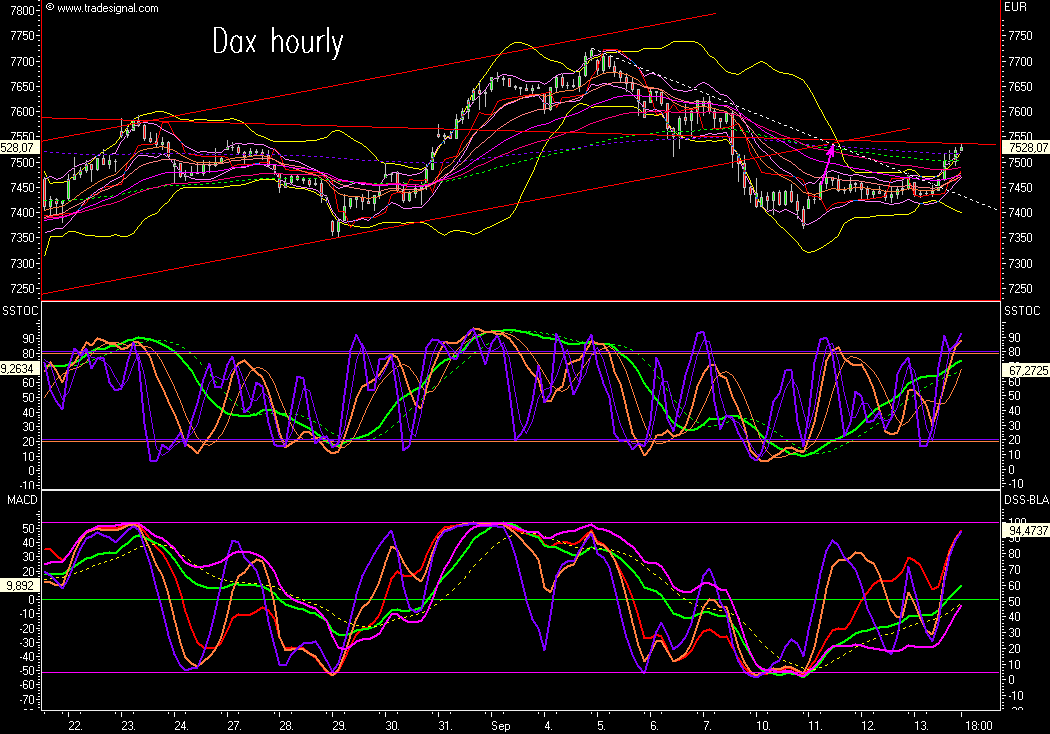Click the magenta arrow marker on the price chart

[829, 150]
